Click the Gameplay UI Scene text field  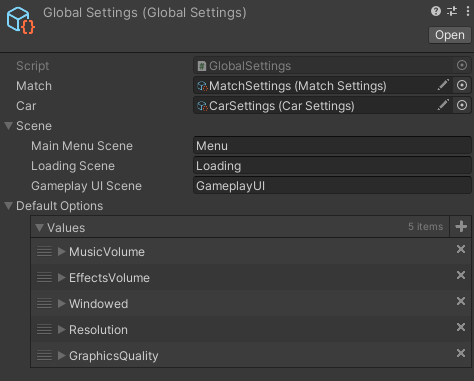332,186
